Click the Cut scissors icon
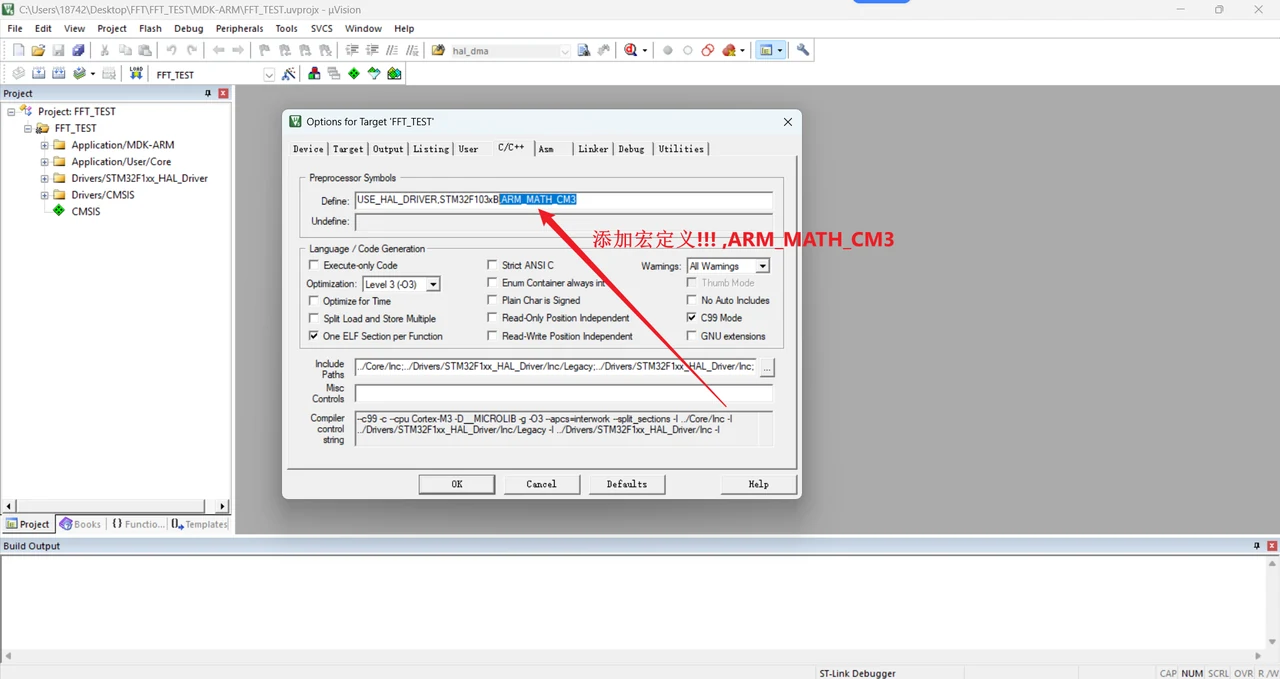Screen dimensions: 1280x679 (104, 50)
